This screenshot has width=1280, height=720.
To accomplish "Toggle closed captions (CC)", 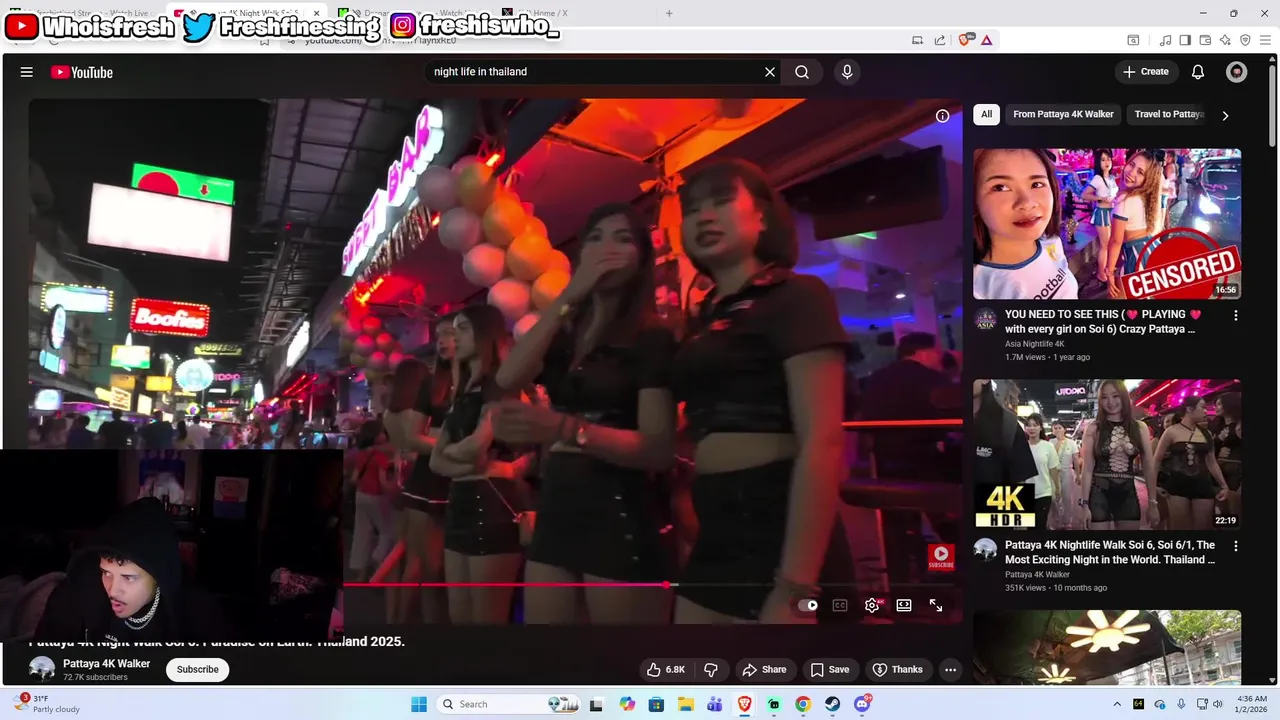I will 840,605.
